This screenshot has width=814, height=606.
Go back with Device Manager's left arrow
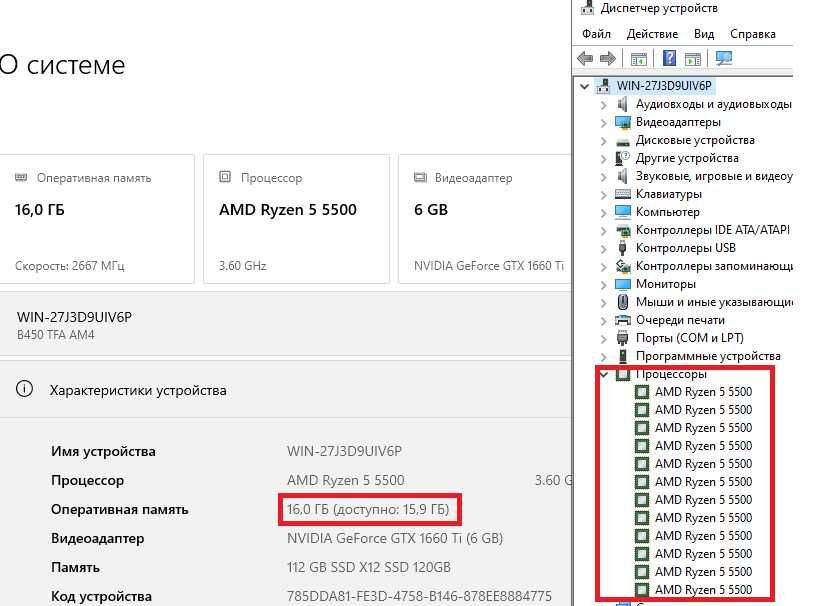(x=585, y=58)
